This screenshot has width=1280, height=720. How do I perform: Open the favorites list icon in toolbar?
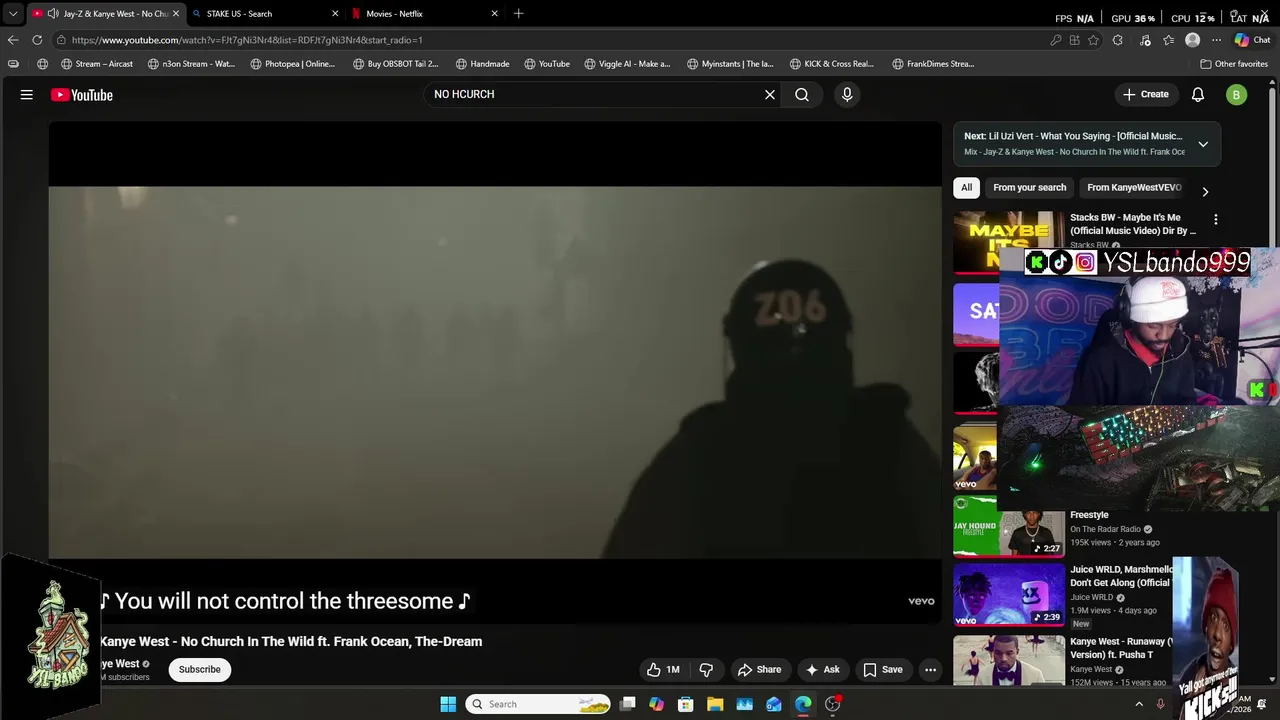(x=1168, y=40)
